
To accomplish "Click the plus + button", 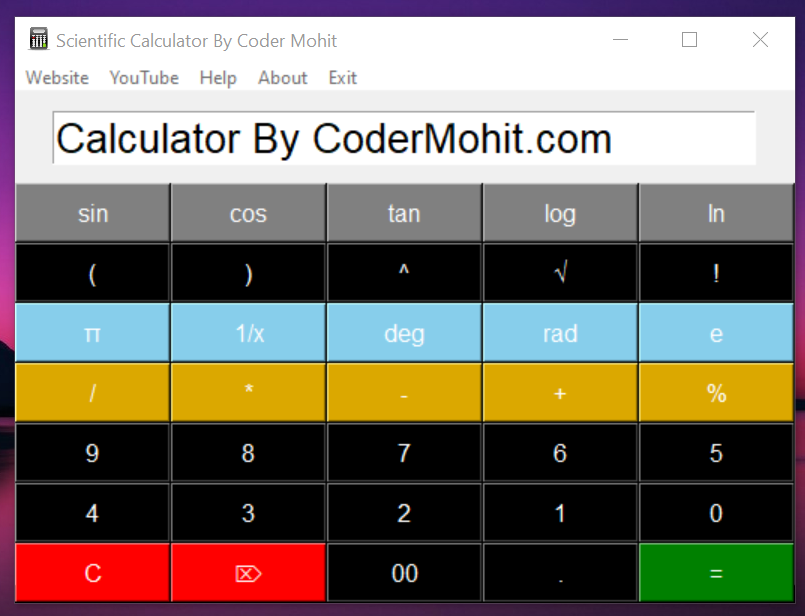I will (560, 393).
